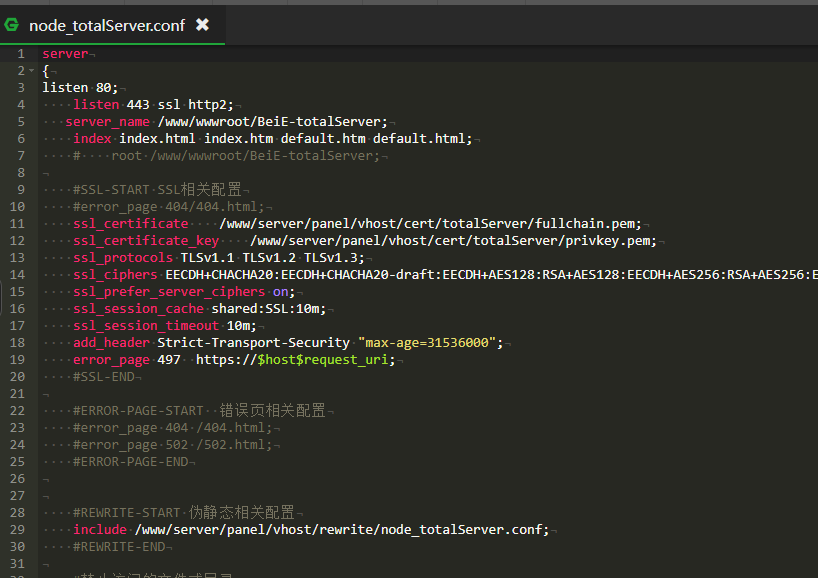Viewport: 818px width, 578px height.
Task: Click '443 ssl http2;' text
Action: 180,104
